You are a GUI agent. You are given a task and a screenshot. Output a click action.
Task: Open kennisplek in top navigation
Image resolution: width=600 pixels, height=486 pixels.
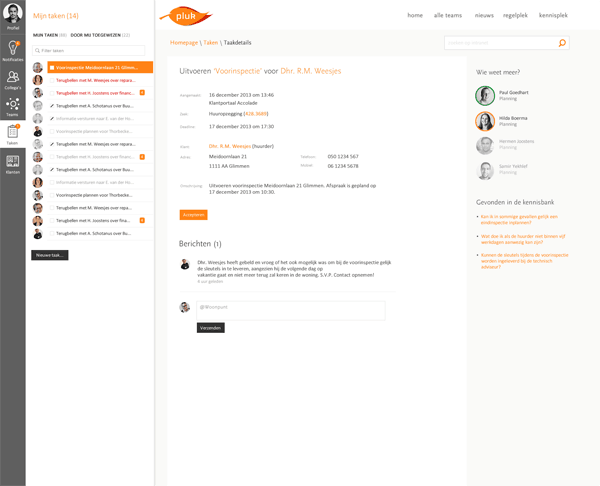tap(553, 15)
